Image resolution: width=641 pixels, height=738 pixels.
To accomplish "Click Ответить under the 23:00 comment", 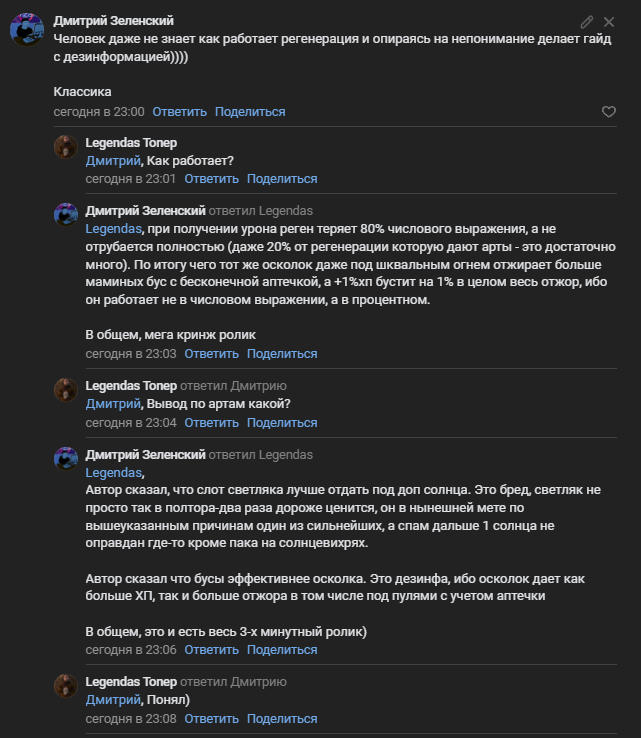I will coord(180,112).
